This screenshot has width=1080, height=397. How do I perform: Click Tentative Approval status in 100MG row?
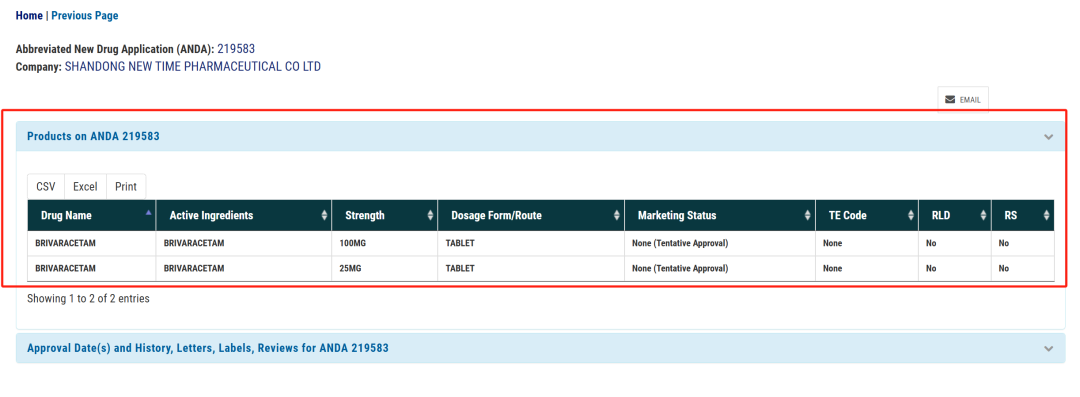720,243
